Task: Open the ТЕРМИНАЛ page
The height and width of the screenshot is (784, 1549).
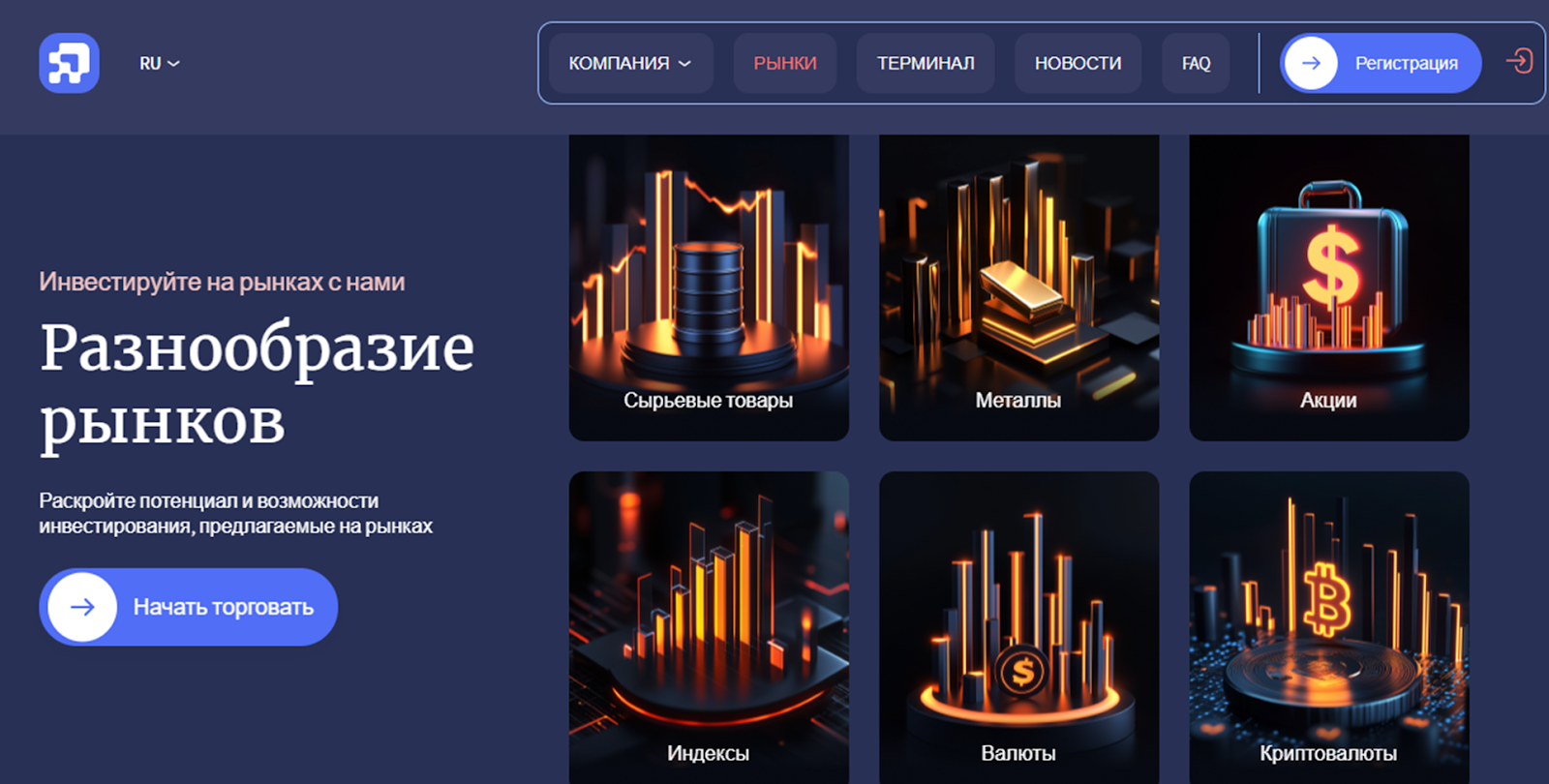Action: click(x=926, y=63)
